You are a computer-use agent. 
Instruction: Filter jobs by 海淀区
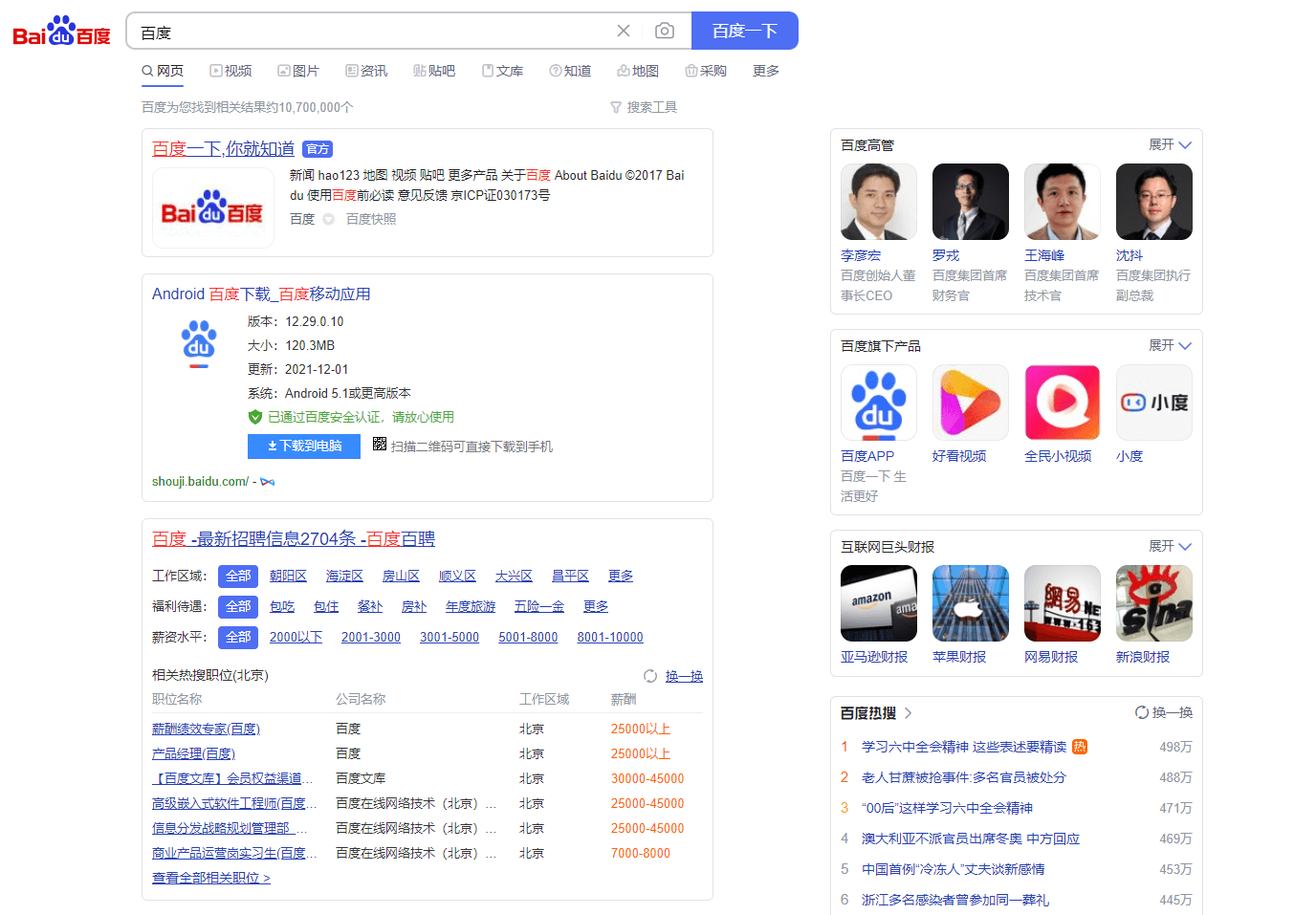coord(344,576)
